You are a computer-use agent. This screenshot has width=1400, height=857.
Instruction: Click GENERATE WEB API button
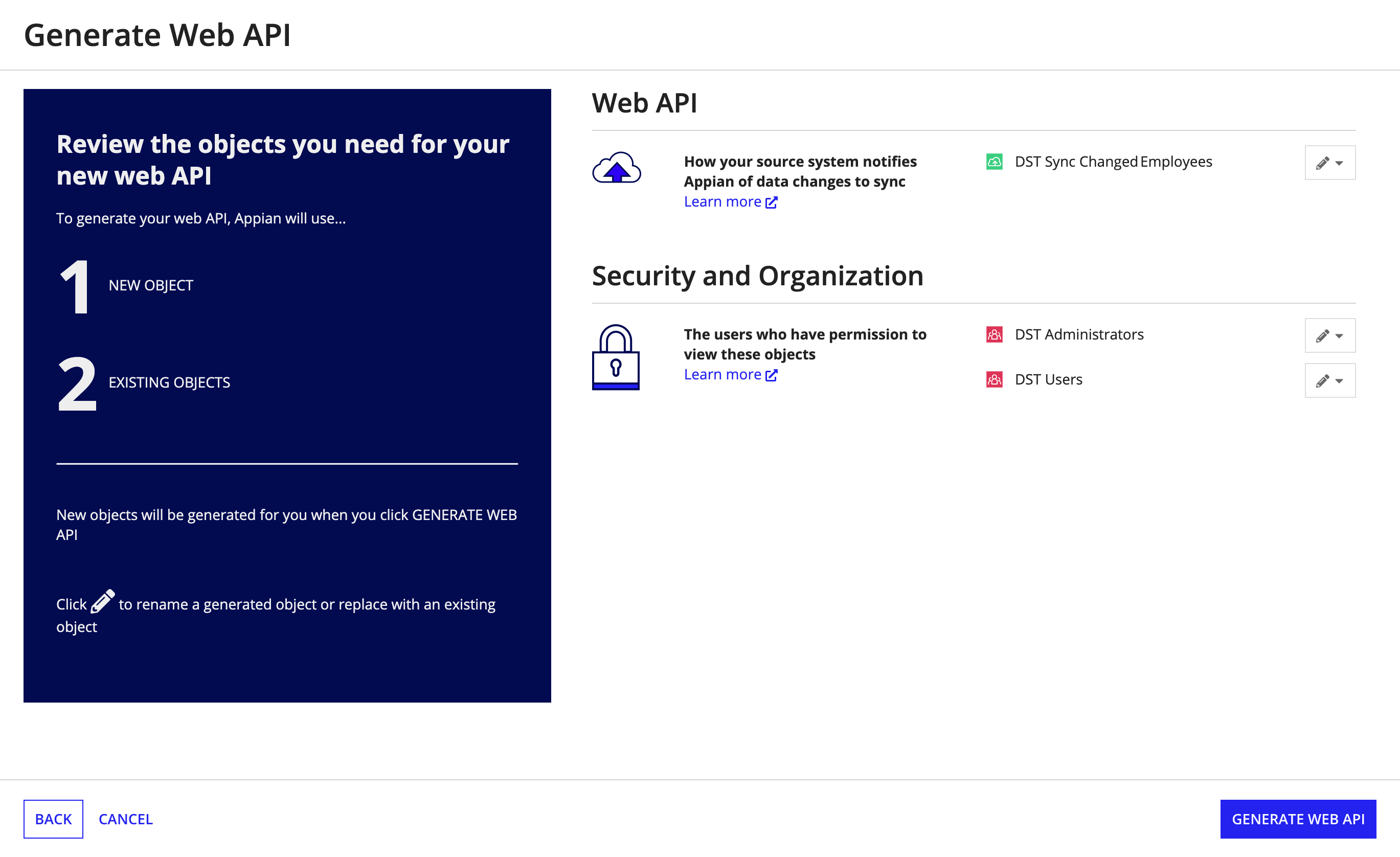pos(1298,819)
